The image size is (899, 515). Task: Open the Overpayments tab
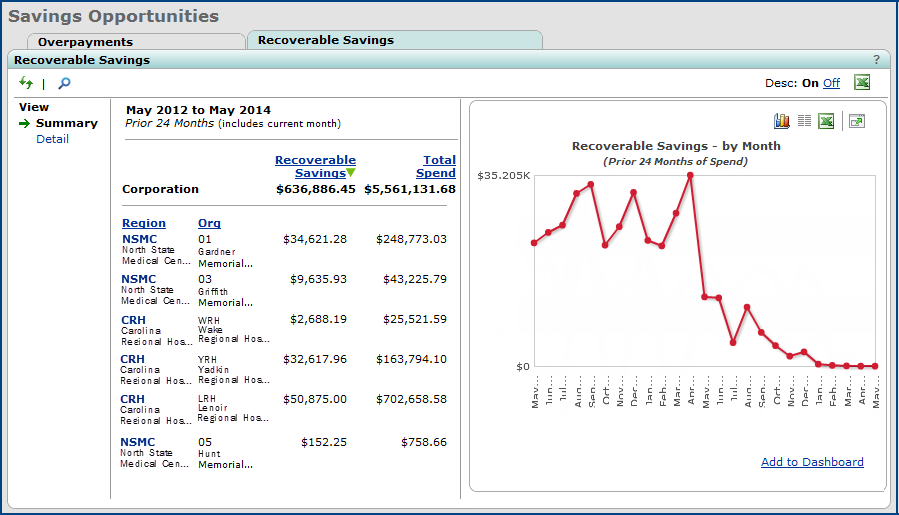coord(85,42)
